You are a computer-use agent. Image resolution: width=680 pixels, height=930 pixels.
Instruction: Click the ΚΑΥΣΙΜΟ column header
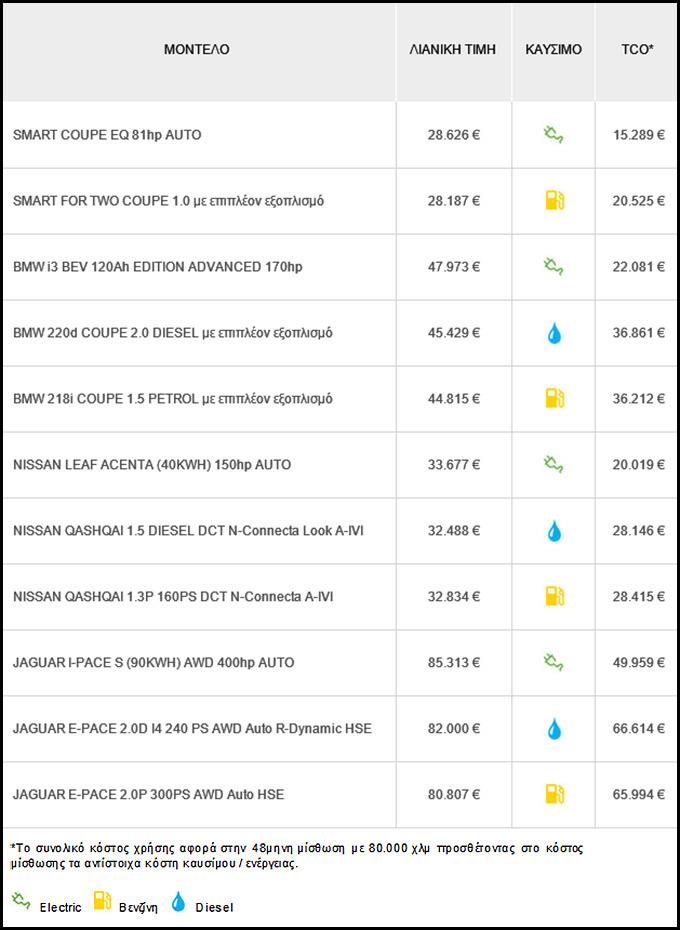554,50
